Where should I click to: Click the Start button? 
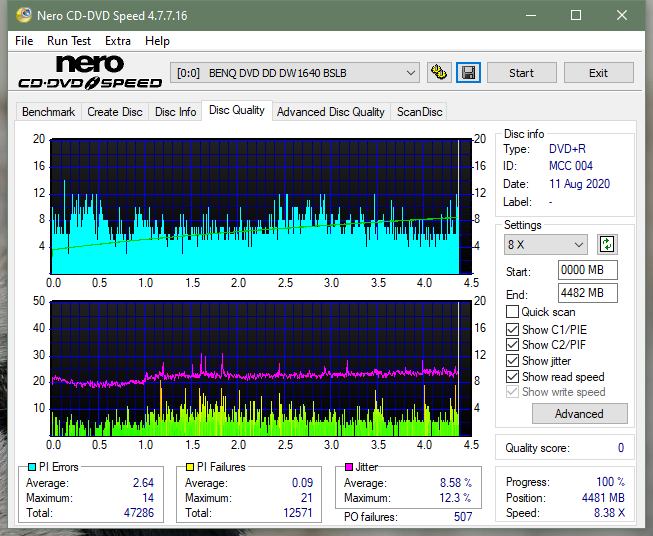(521, 73)
